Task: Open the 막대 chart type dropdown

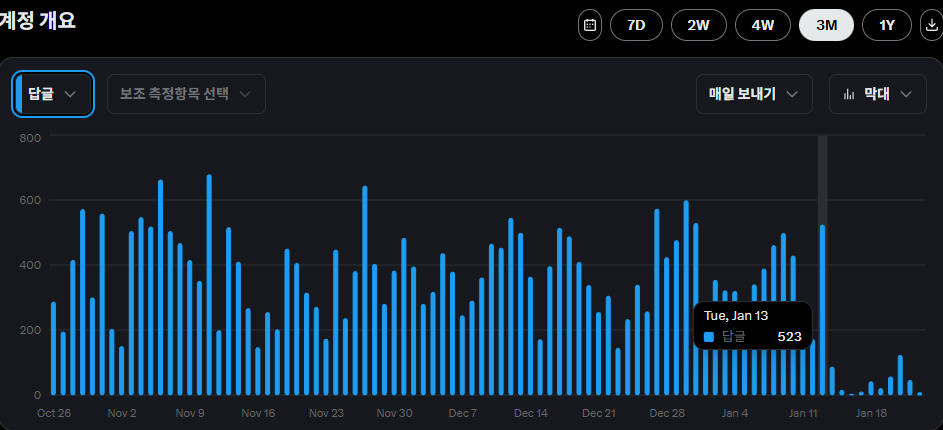Action: (877, 94)
